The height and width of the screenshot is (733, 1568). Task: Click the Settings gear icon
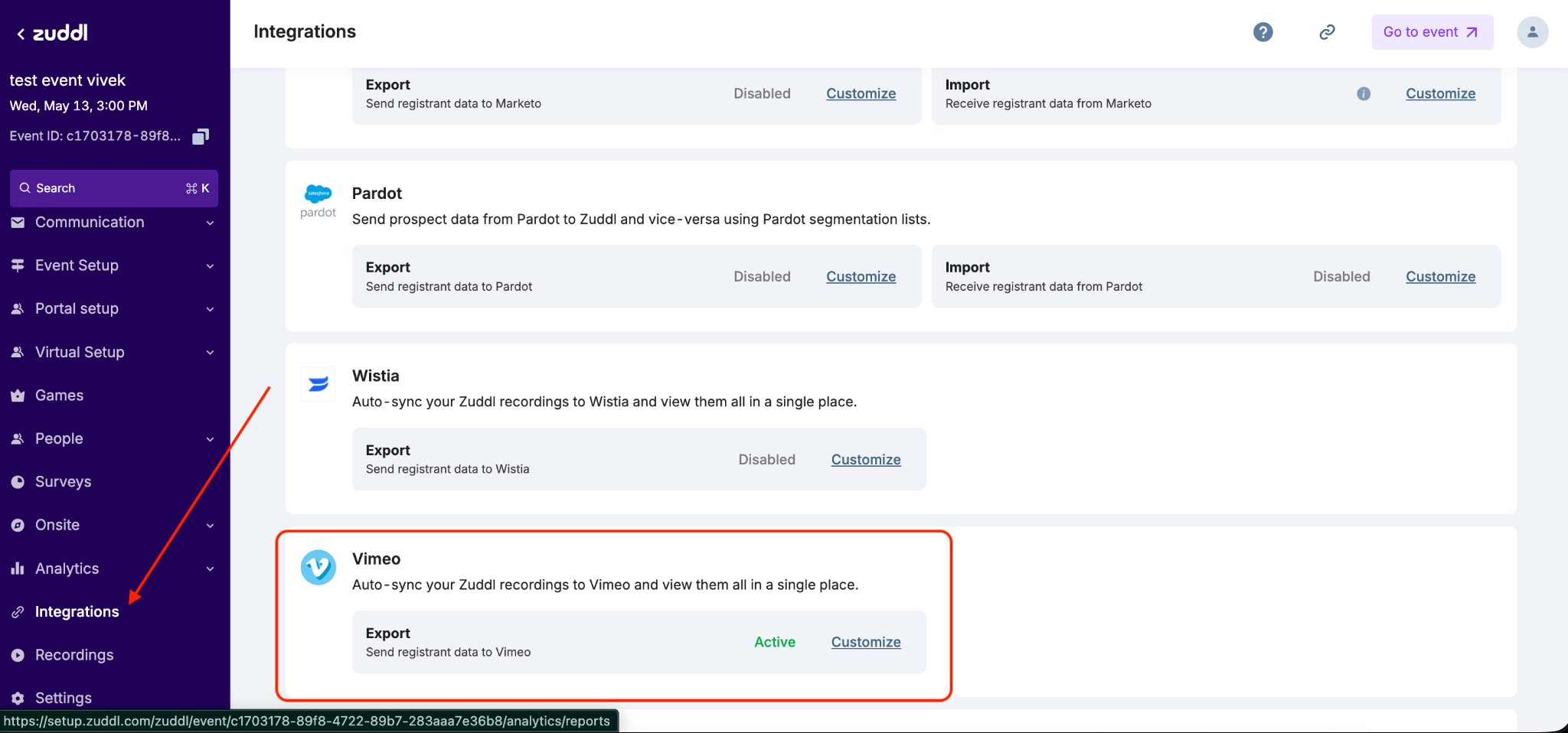[x=18, y=698]
